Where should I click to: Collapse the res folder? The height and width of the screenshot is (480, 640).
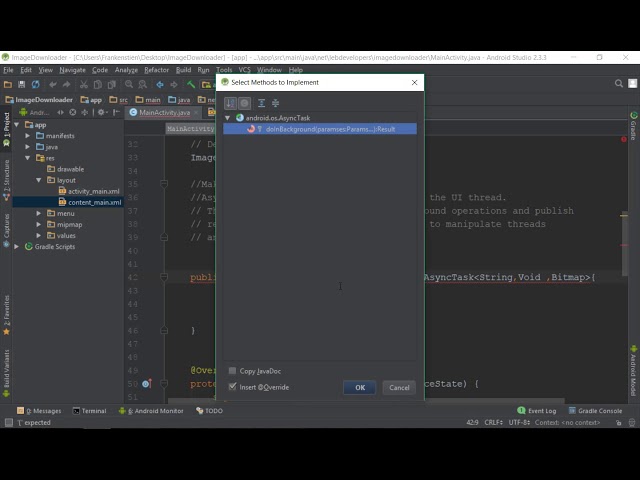tap(28, 158)
